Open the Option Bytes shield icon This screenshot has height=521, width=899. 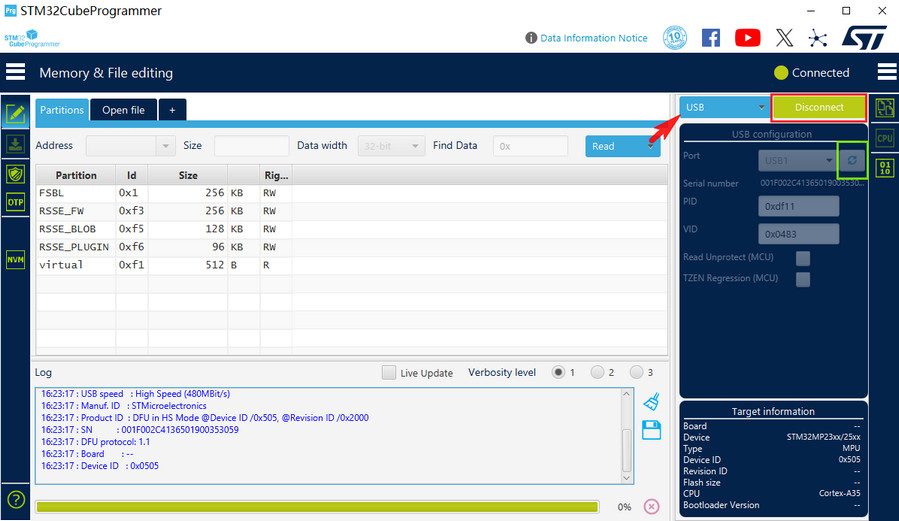point(15,174)
